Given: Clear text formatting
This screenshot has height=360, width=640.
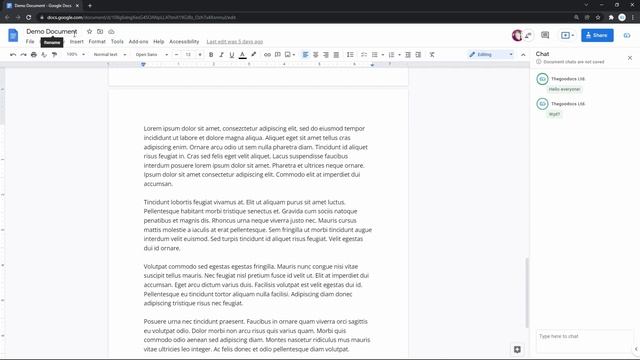Looking at the screenshot, I should pyautogui.click(x=432, y=55).
